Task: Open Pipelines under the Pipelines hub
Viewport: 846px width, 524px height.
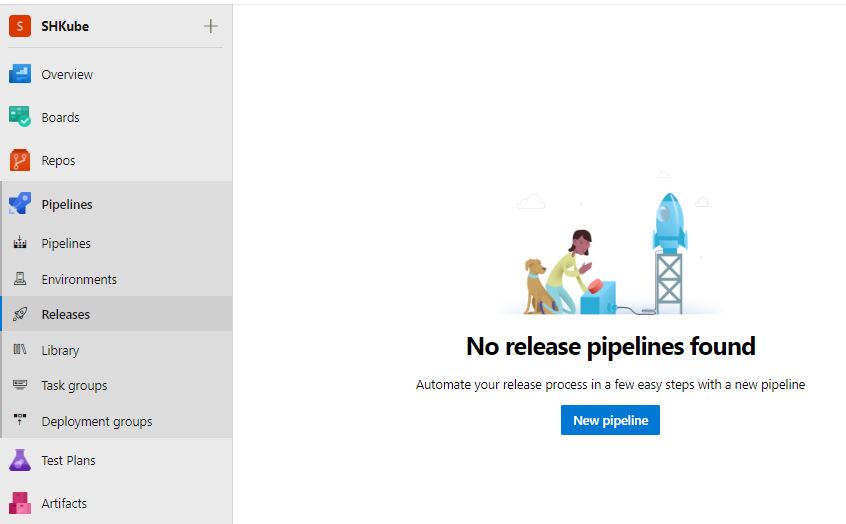Action: coord(66,244)
